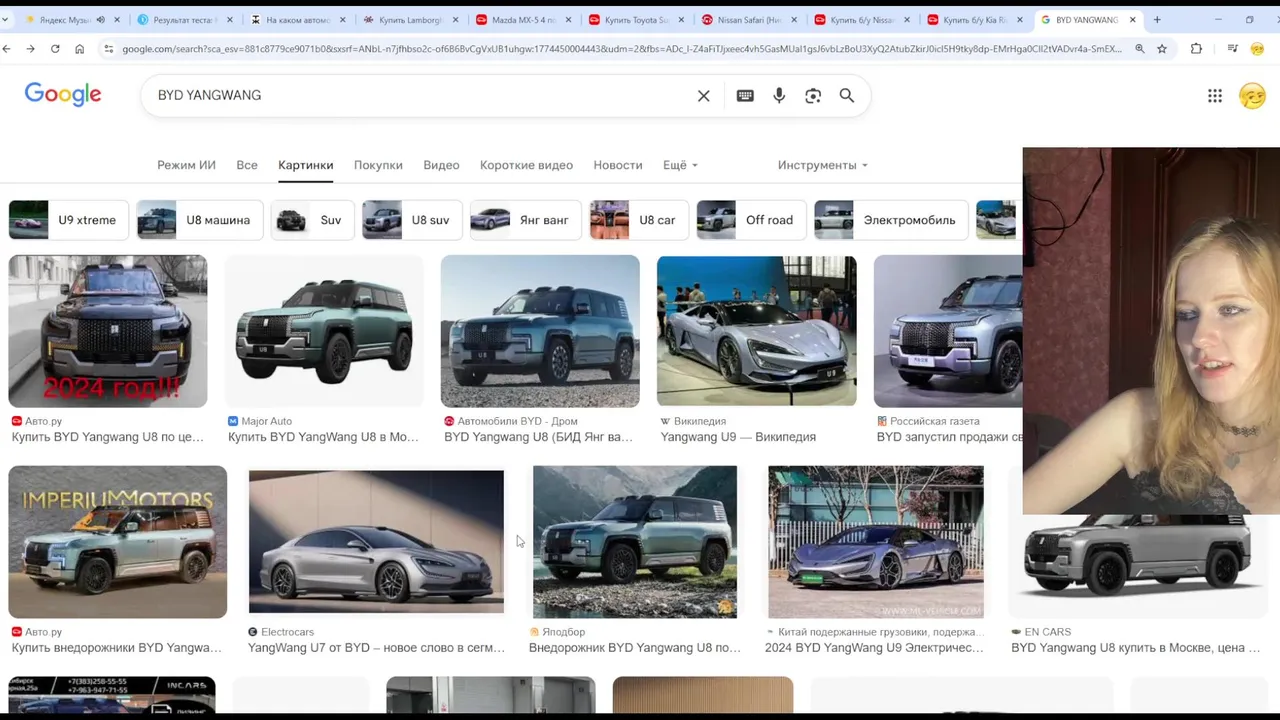Screen dimensions: 1280x720
Task: Switch to Видео results
Action: click(x=441, y=165)
